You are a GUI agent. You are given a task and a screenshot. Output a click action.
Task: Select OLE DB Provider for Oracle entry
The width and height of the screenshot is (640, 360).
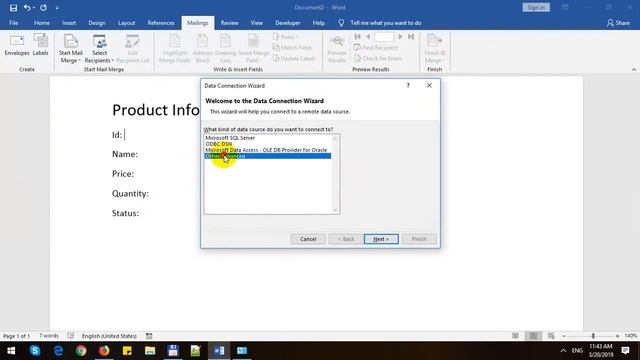click(267, 150)
